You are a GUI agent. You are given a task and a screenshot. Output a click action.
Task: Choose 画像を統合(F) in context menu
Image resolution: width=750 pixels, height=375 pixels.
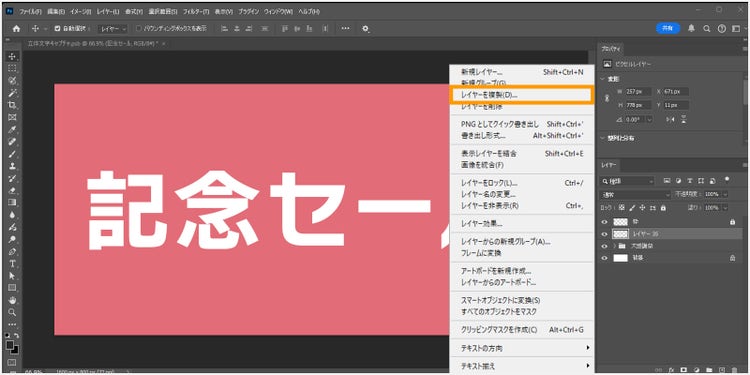click(x=521, y=165)
